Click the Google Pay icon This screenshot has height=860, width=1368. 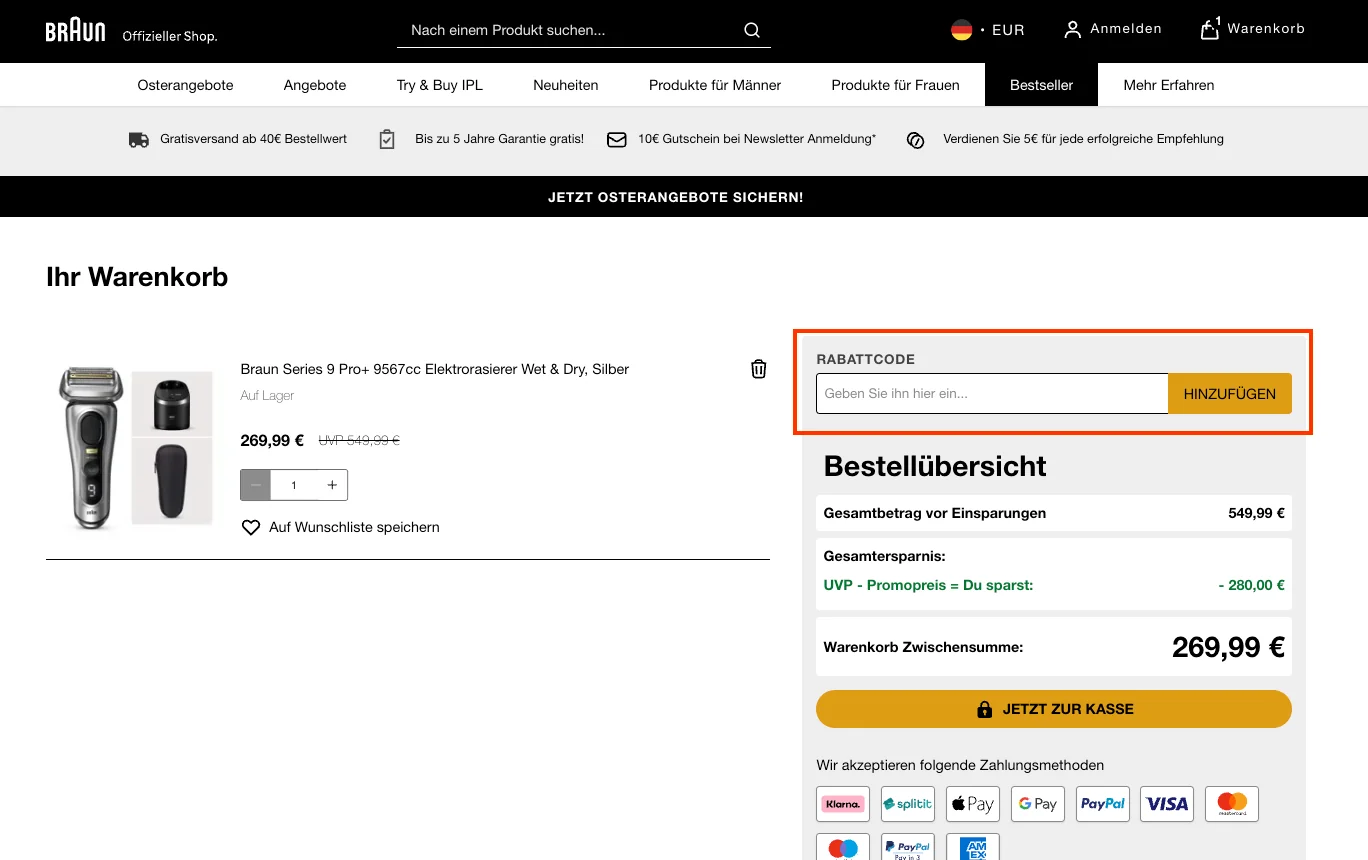click(1037, 804)
